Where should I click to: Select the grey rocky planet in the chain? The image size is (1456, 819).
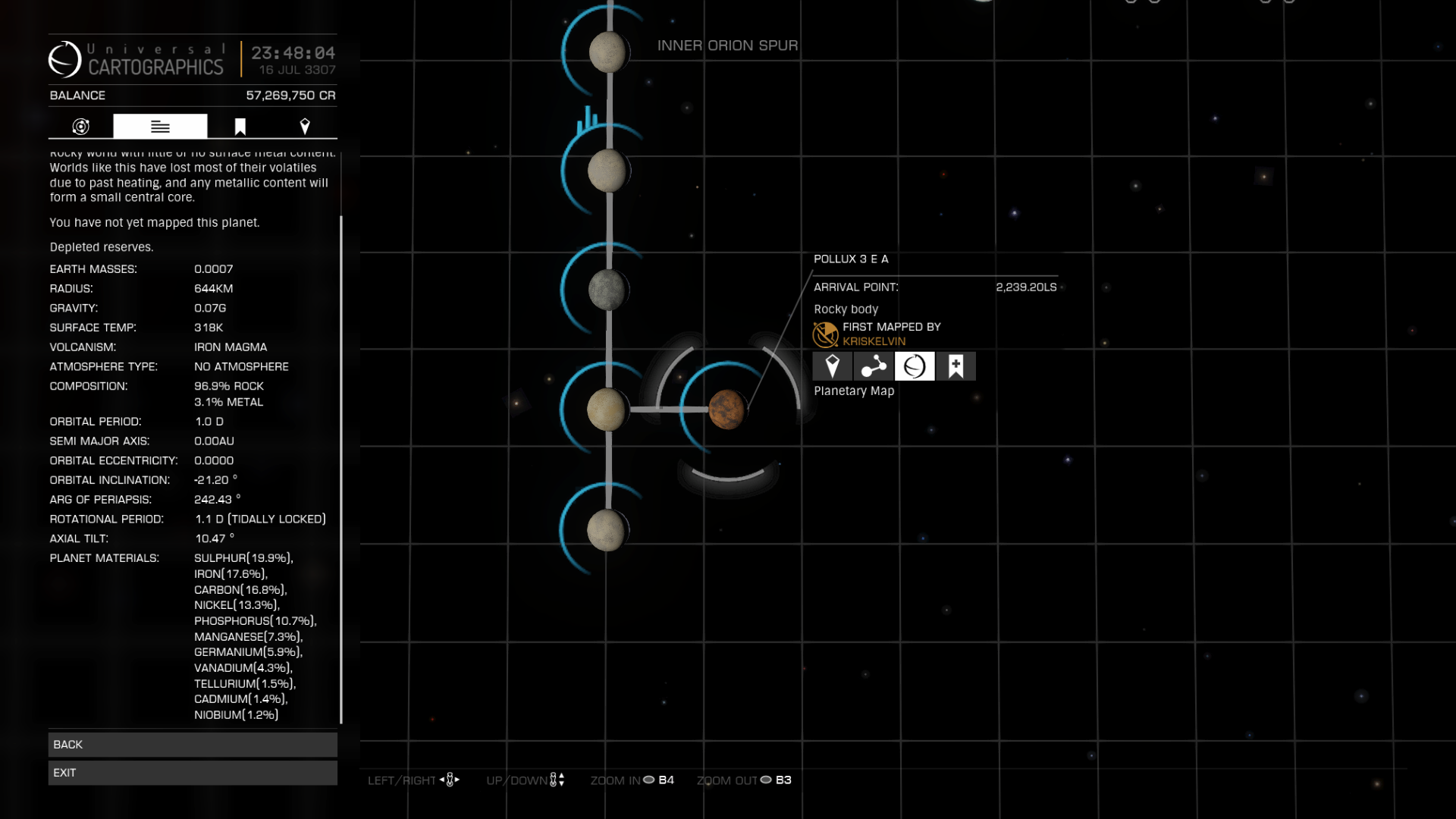pos(607,290)
